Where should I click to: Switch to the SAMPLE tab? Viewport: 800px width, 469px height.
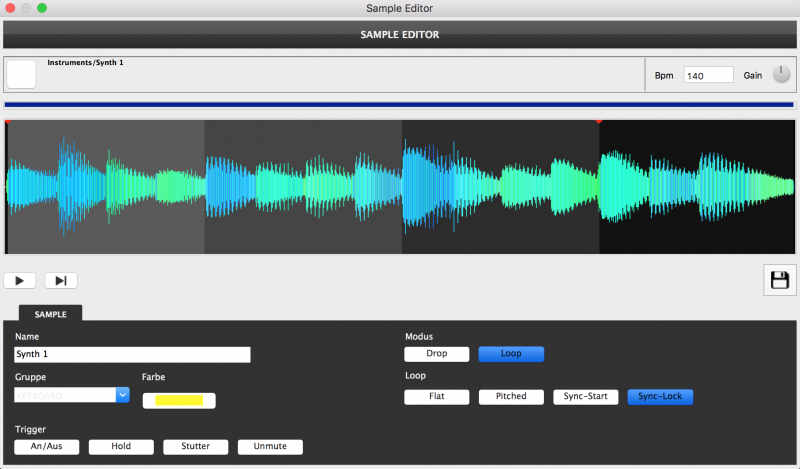point(51,314)
